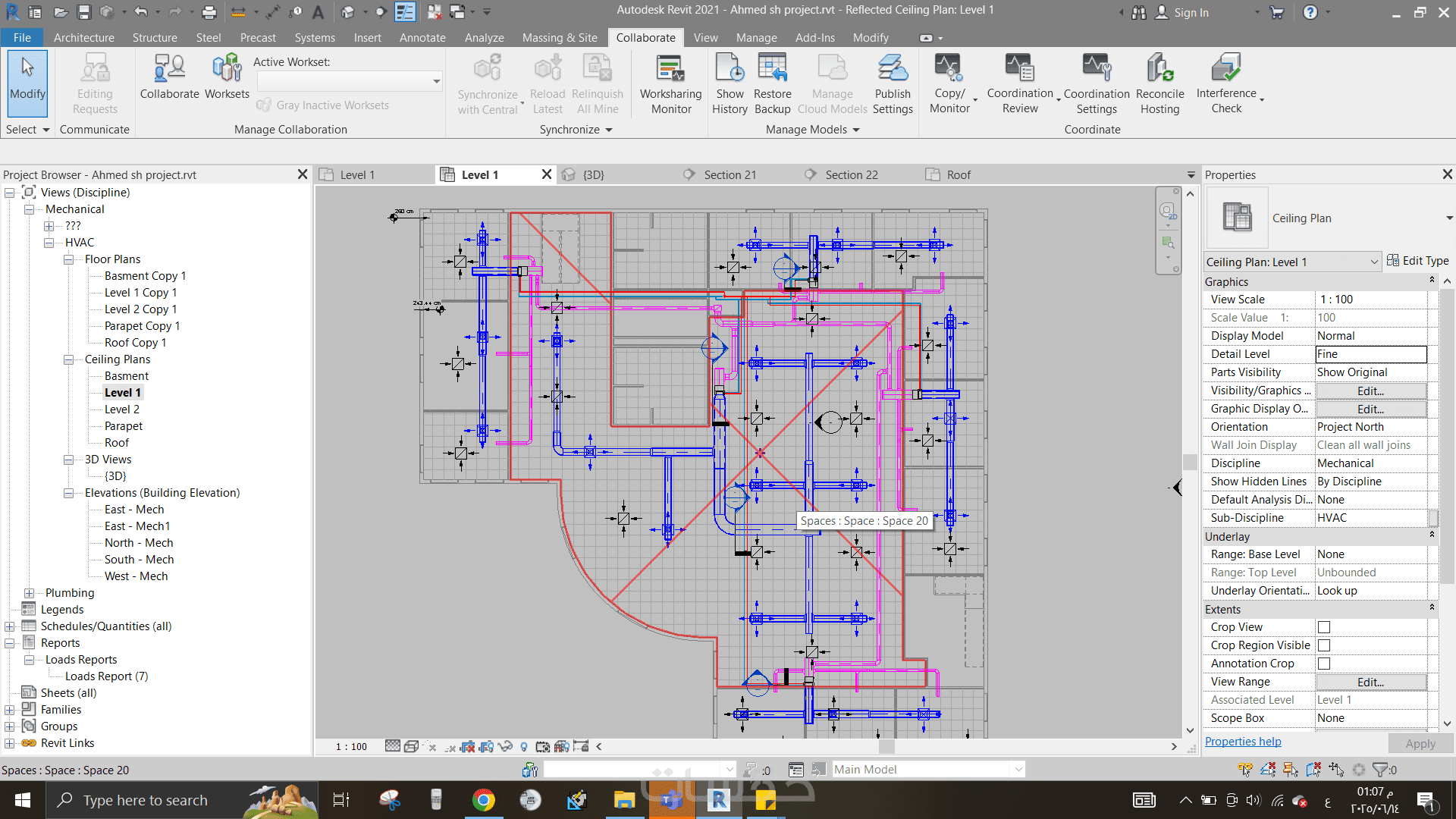Expand the Plumbing tree node
This screenshot has width=1456, height=819.
[x=30, y=593]
